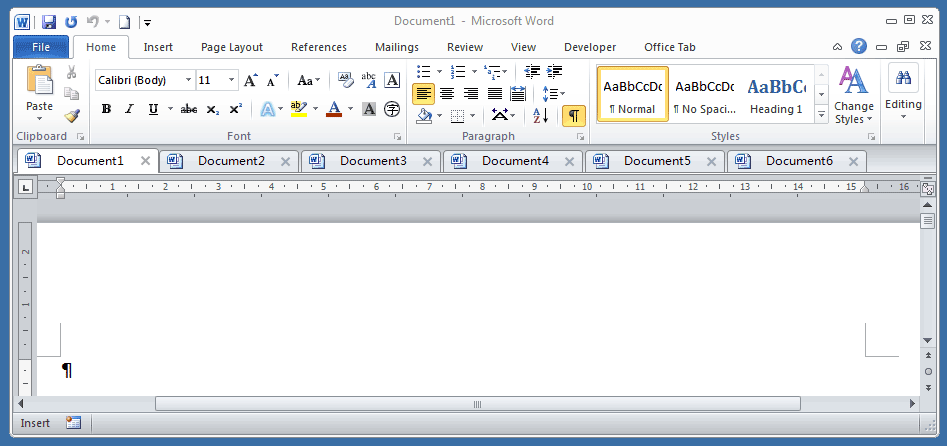
Task: Toggle Strikethrough formatting
Action: pos(189,109)
